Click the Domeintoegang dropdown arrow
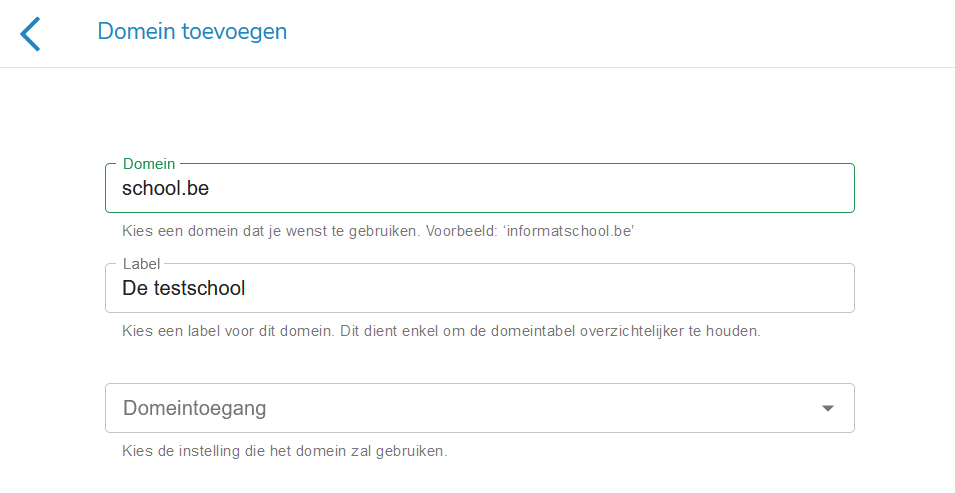The height and width of the screenshot is (493, 955). coord(827,408)
